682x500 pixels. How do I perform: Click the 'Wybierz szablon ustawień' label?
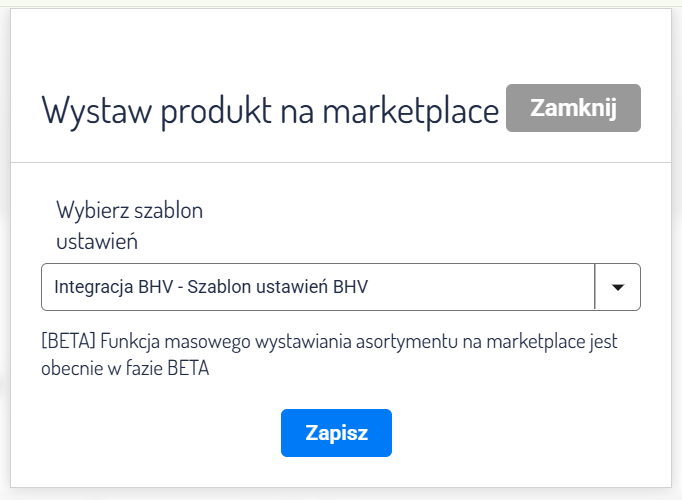point(129,225)
